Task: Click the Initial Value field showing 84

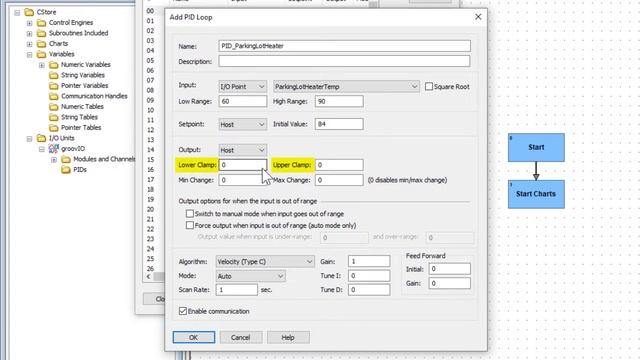Action: pyautogui.click(x=339, y=124)
